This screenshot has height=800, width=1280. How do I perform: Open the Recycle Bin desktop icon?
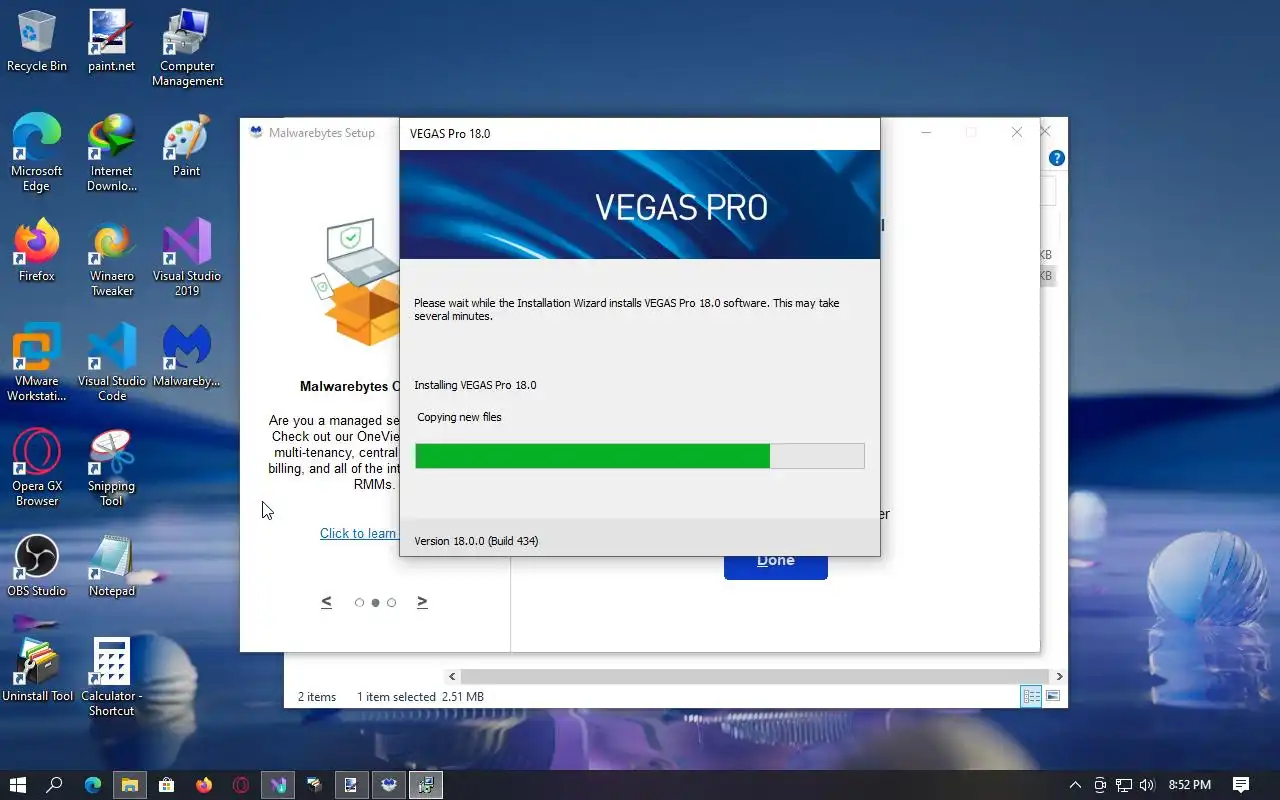(37, 40)
